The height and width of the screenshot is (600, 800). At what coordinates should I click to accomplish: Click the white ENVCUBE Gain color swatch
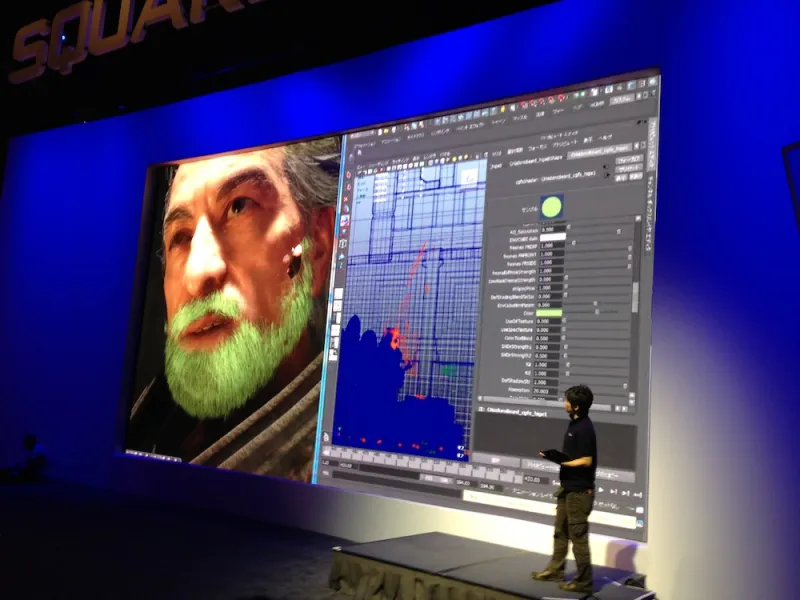click(x=553, y=237)
